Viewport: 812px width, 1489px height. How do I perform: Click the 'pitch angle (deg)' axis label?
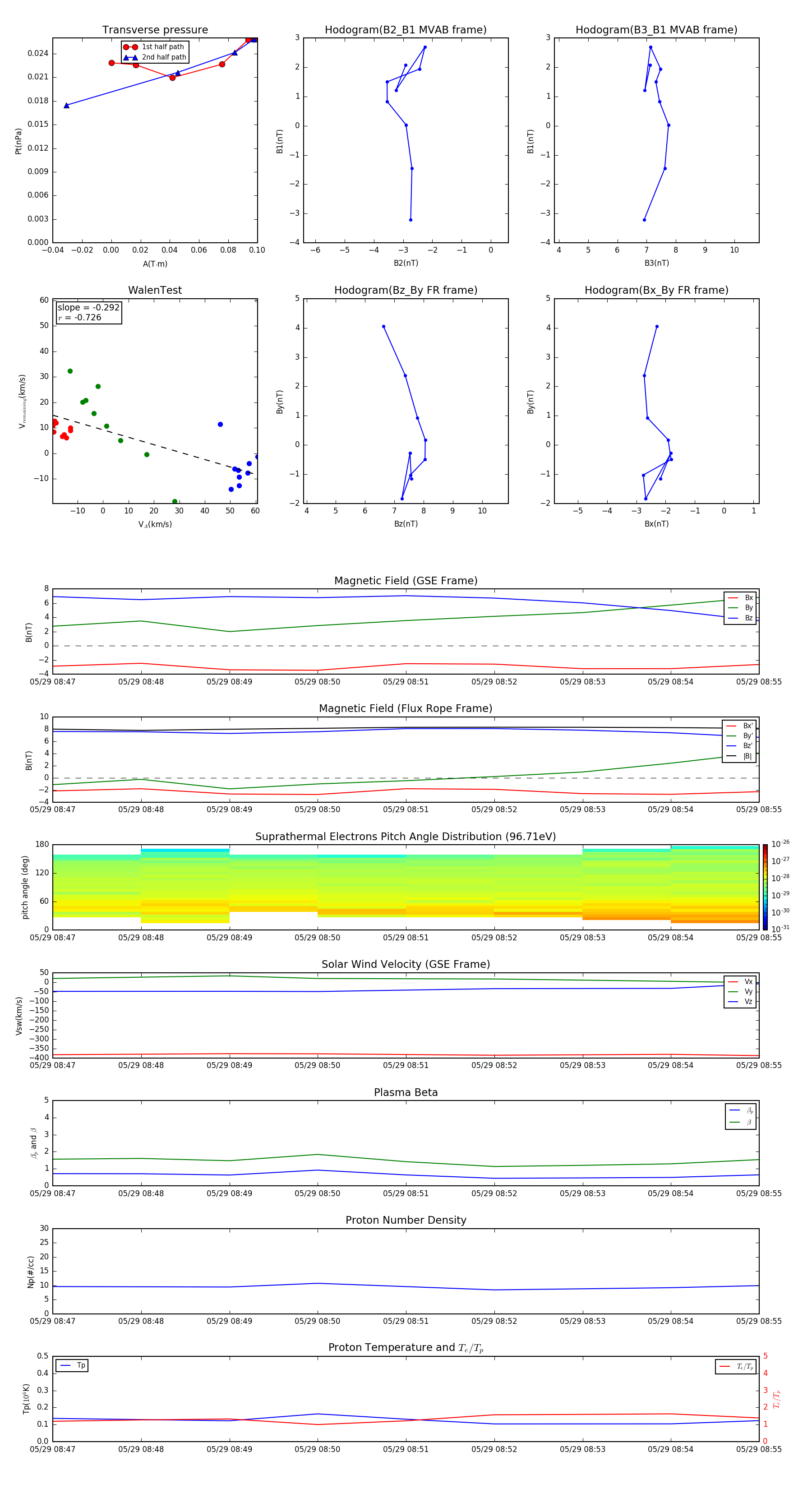pyautogui.click(x=25, y=887)
